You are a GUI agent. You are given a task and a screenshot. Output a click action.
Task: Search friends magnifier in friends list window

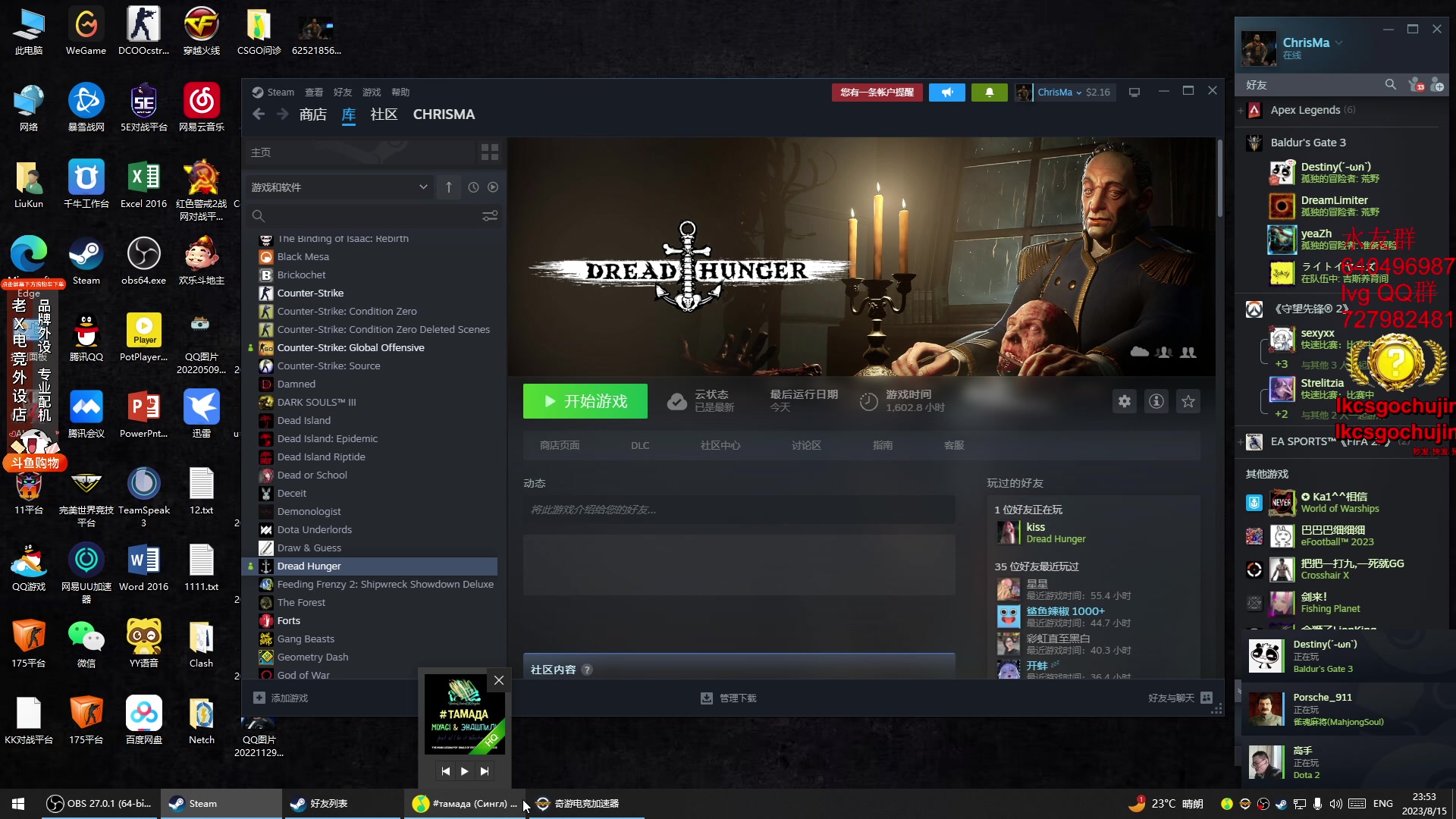pyautogui.click(x=1390, y=85)
